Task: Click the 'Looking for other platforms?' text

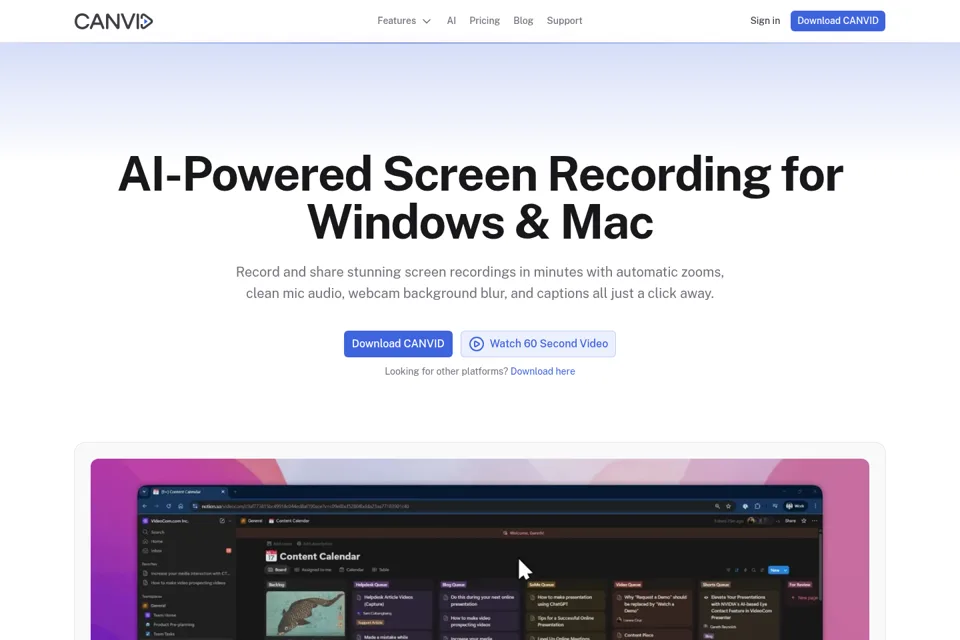Action: (446, 371)
